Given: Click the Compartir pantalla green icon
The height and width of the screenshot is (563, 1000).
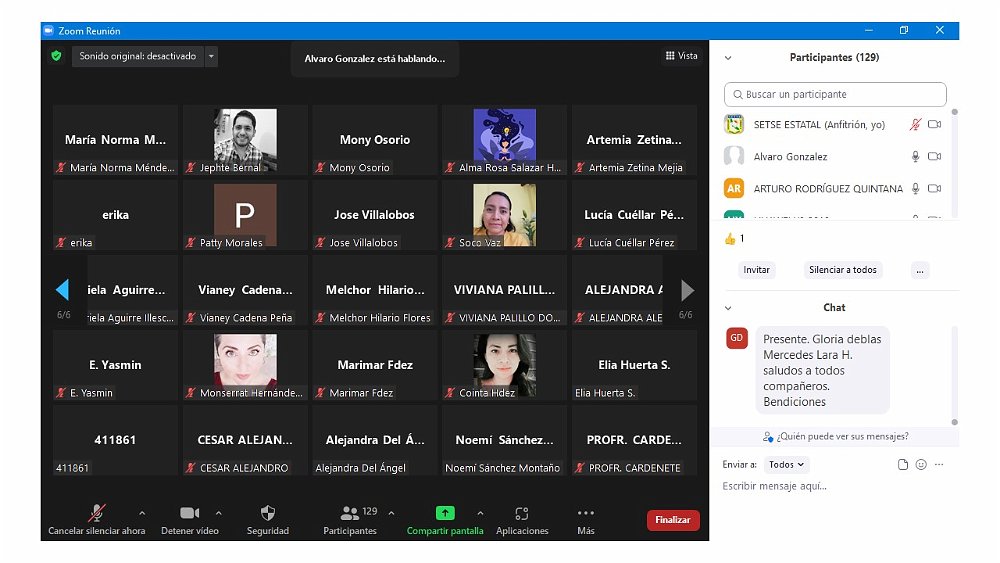Looking at the screenshot, I should [x=445, y=513].
